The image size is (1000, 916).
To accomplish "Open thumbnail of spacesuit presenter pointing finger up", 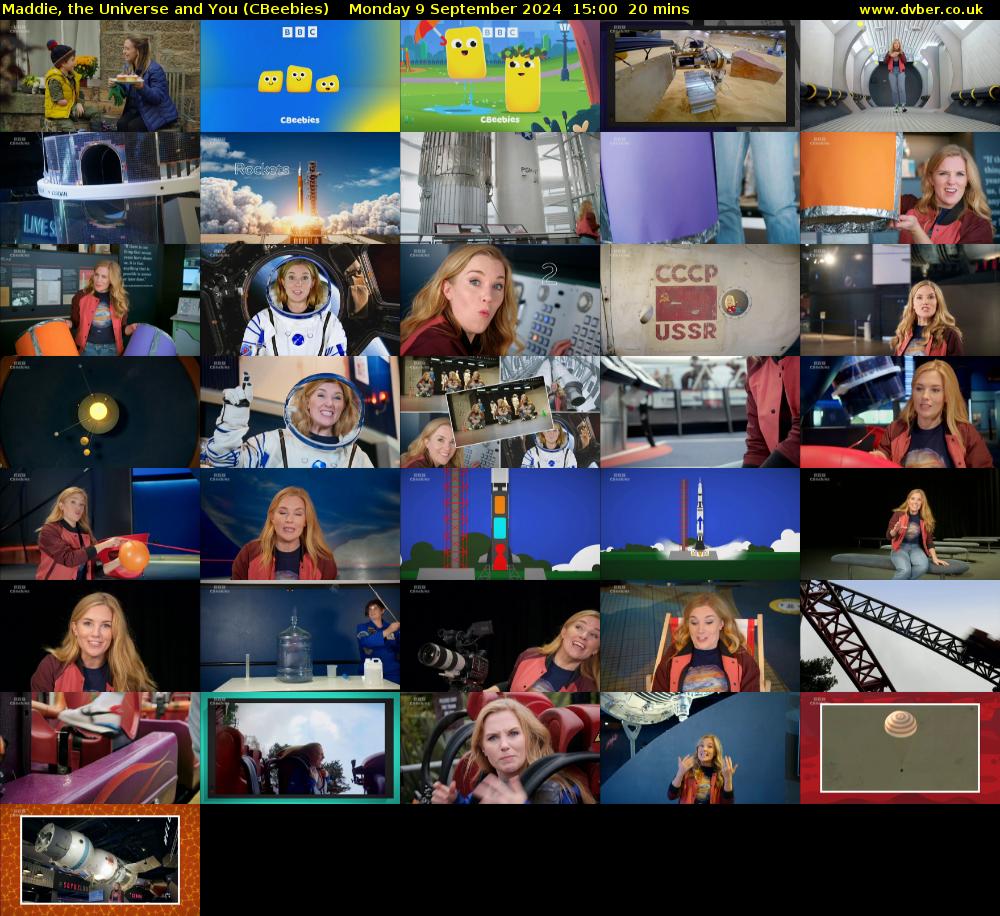I will click(x=300, y=412).
